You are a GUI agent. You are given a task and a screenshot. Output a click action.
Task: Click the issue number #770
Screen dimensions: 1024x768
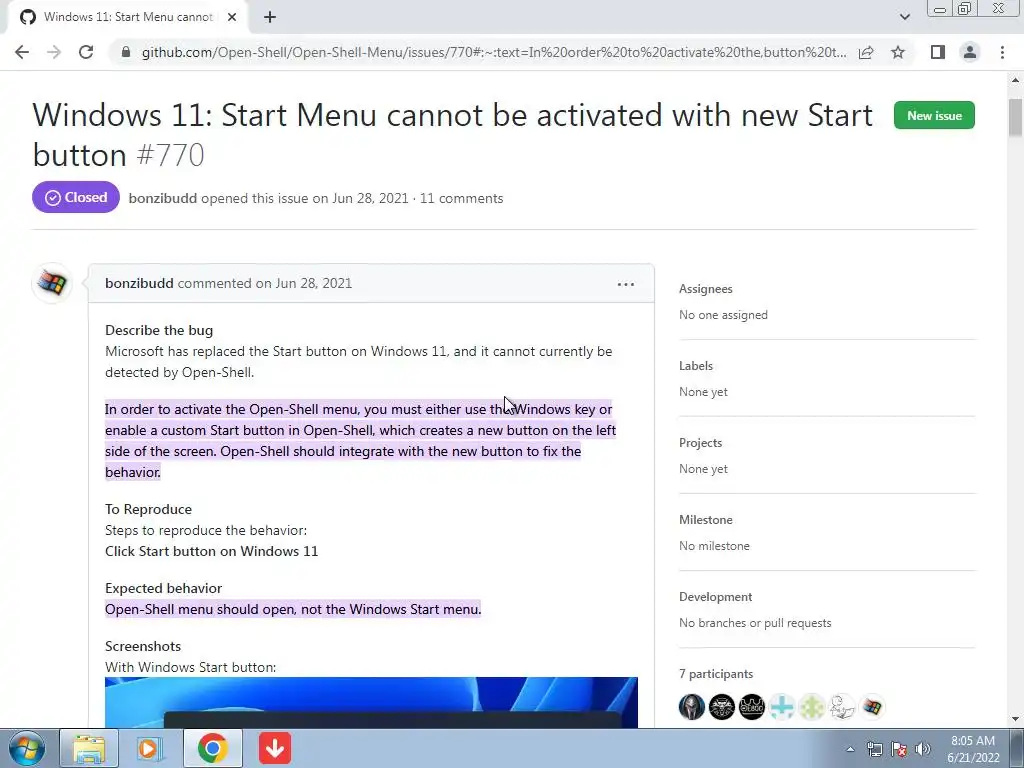pyautogui.click(x=170, y=155)
